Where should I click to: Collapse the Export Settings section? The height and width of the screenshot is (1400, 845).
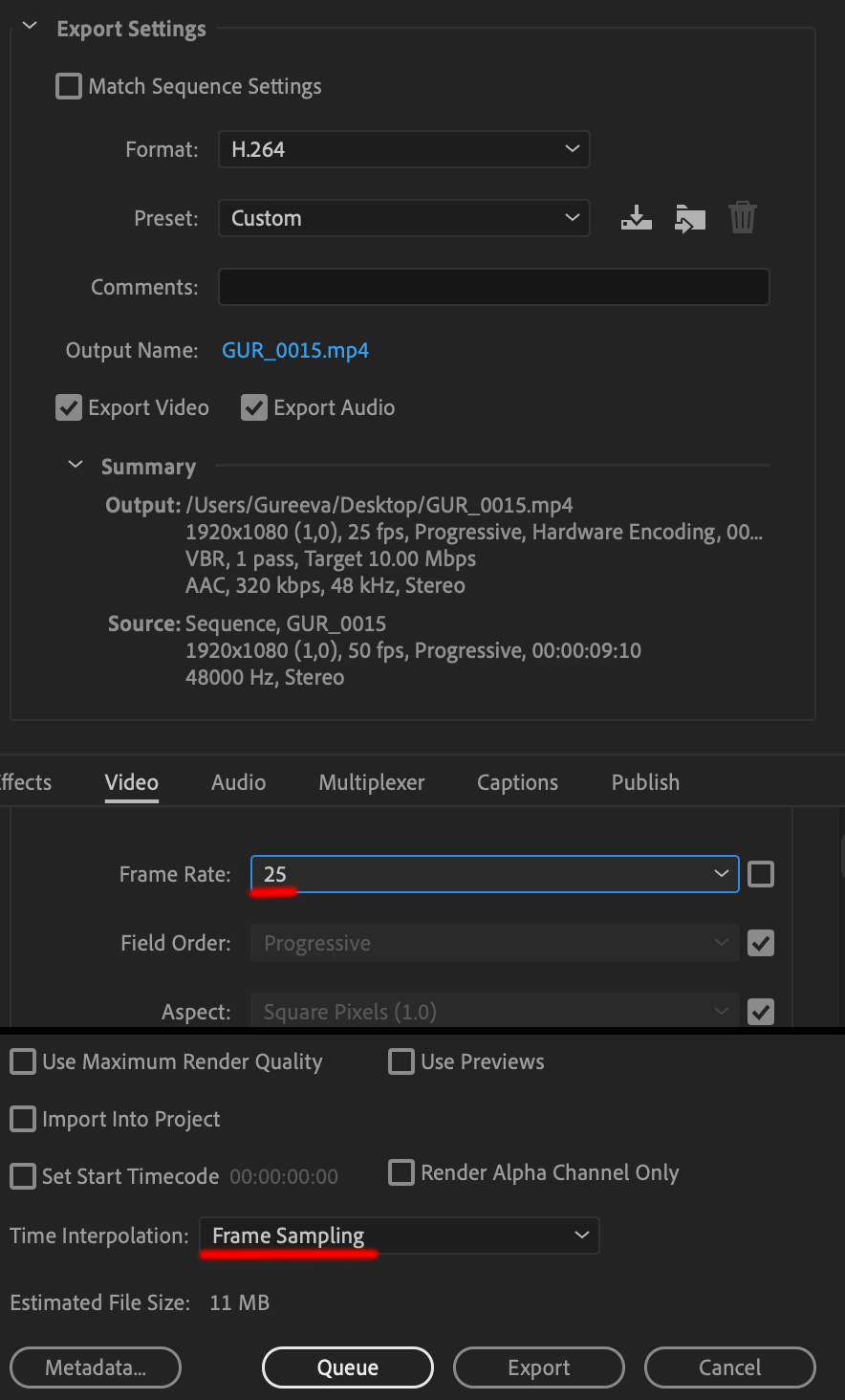[30, 28]
